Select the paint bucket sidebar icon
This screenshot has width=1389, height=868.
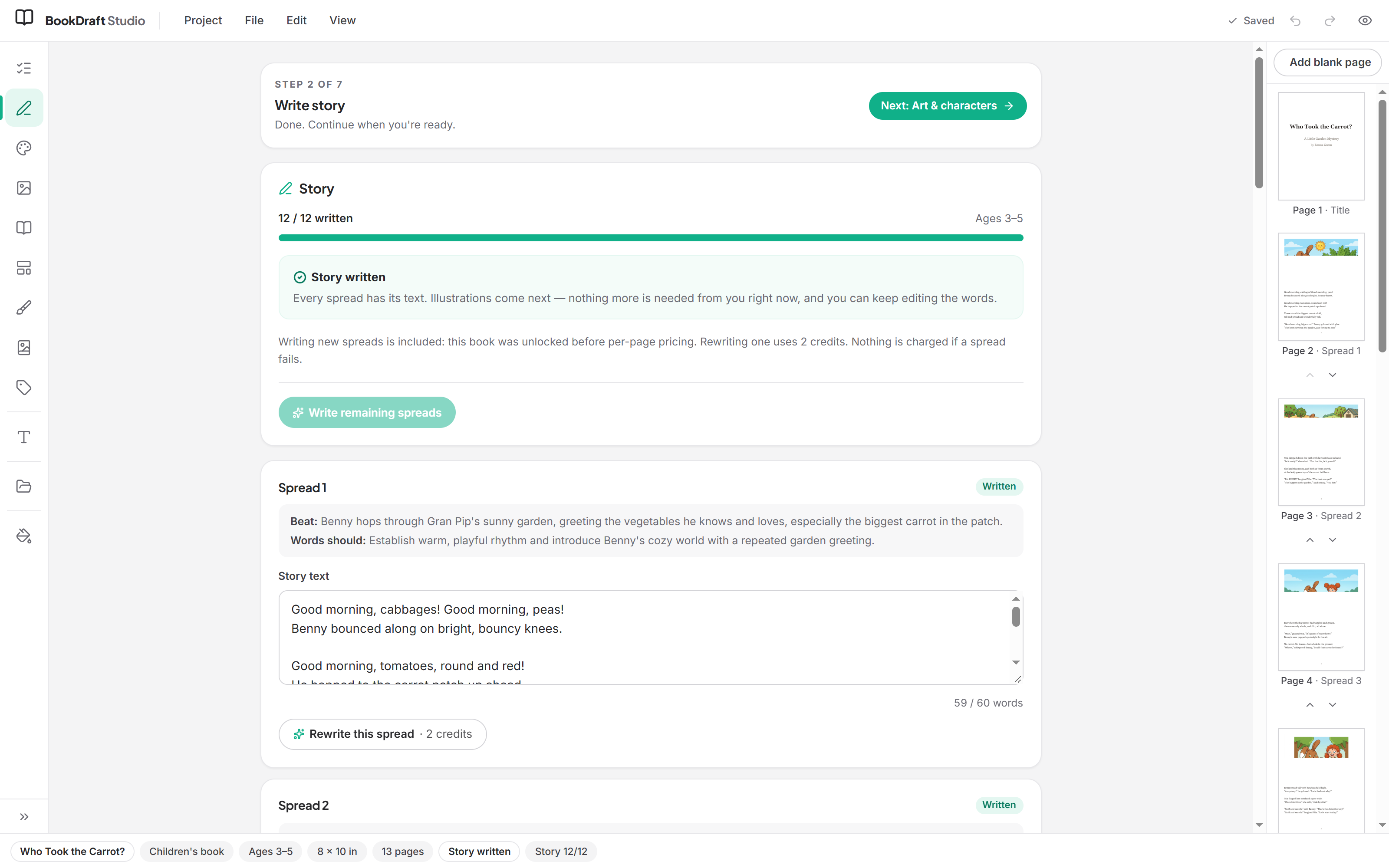click(23, 536)
